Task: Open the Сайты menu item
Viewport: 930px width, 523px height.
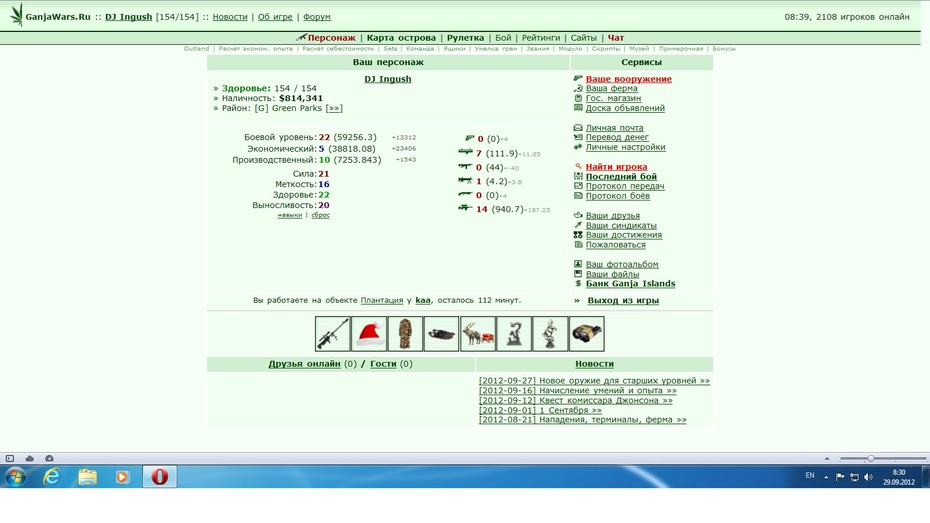Action: [584, 37]
